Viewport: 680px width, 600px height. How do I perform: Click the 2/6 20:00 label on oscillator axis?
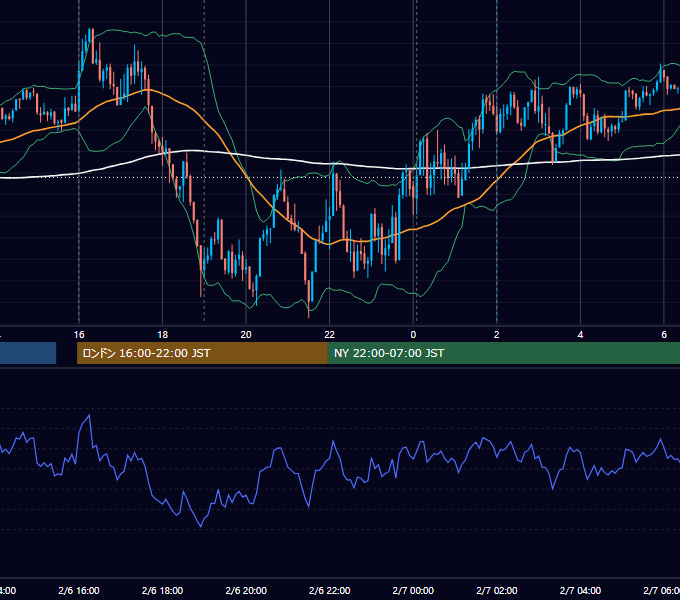[x=246, y=590]
